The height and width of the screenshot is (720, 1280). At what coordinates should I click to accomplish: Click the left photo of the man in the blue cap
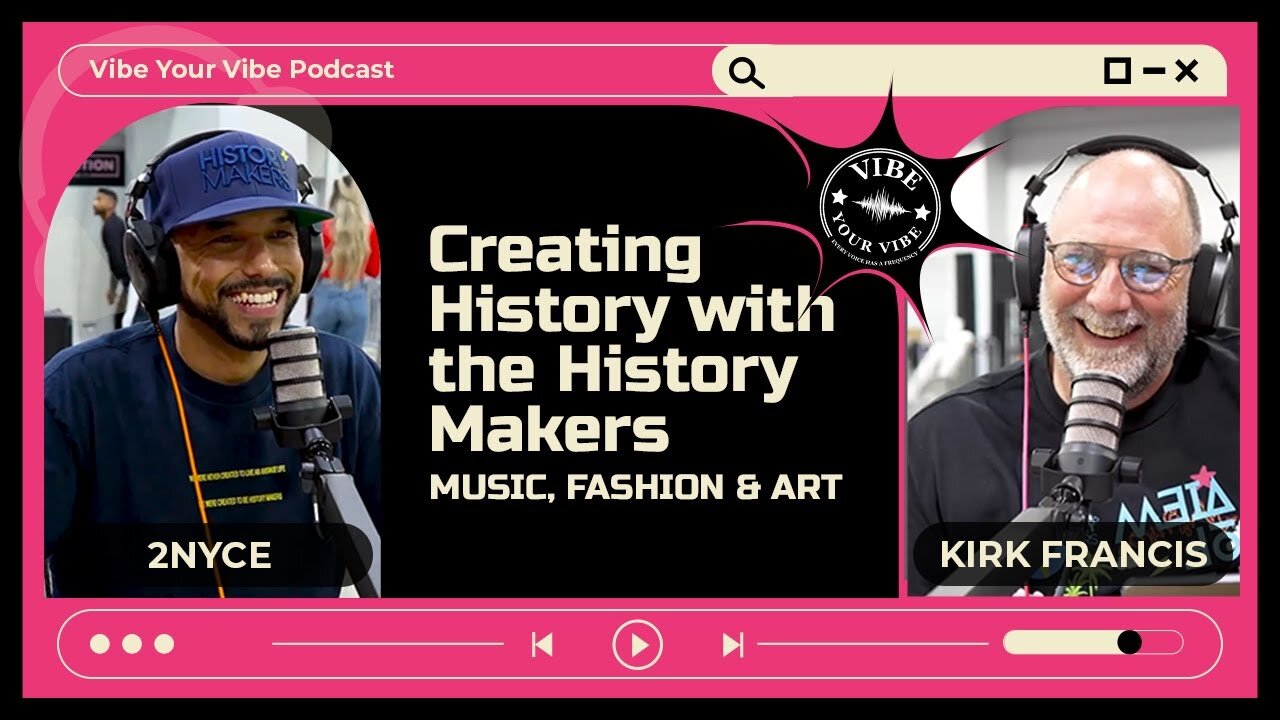[212, 352]
